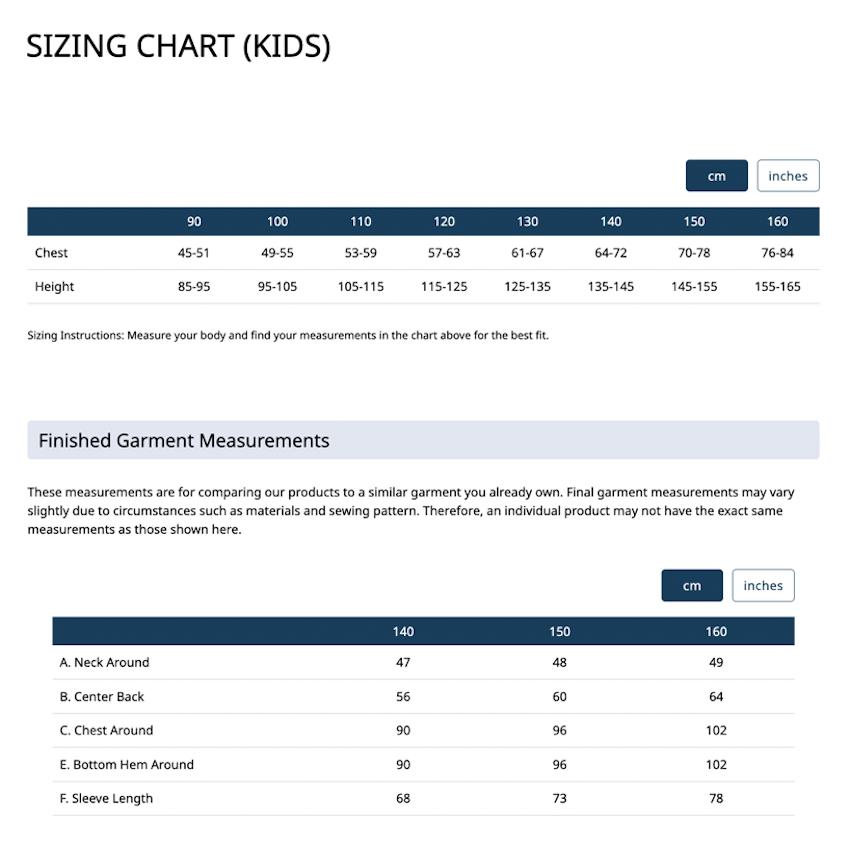Viewport: 850px width, 850px height.
Task: Click the Finished Garment Measurements heading bar
Action: [x=423, y=440]
